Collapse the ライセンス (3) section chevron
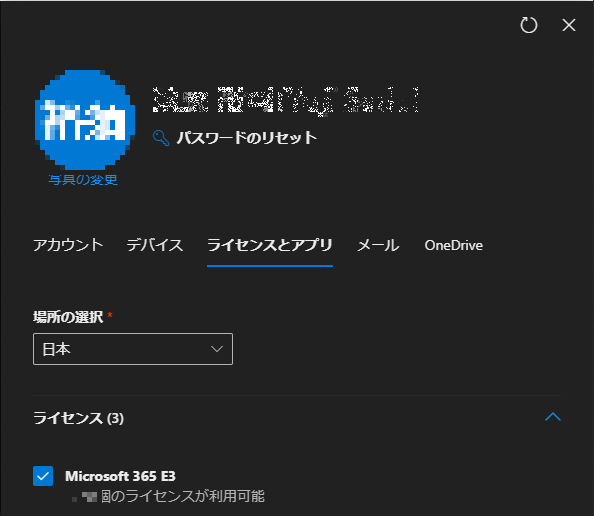The height and width of the screenshot is (516, 594). tap(553, 417)
